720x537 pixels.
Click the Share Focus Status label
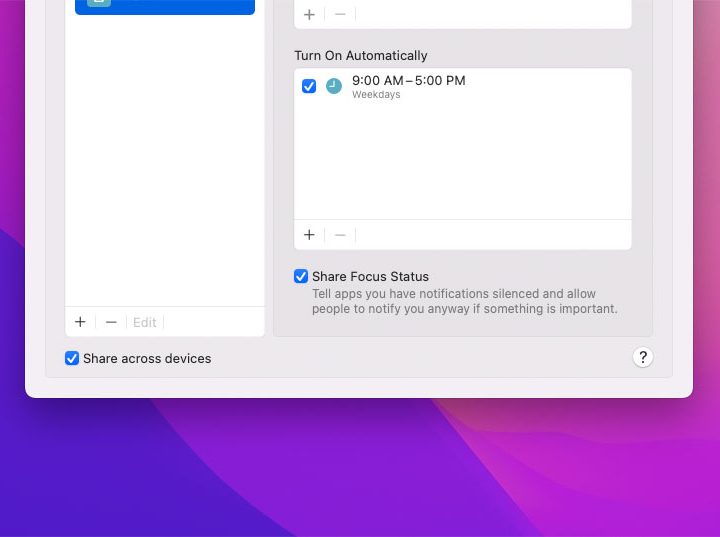(x=370, y=277)
